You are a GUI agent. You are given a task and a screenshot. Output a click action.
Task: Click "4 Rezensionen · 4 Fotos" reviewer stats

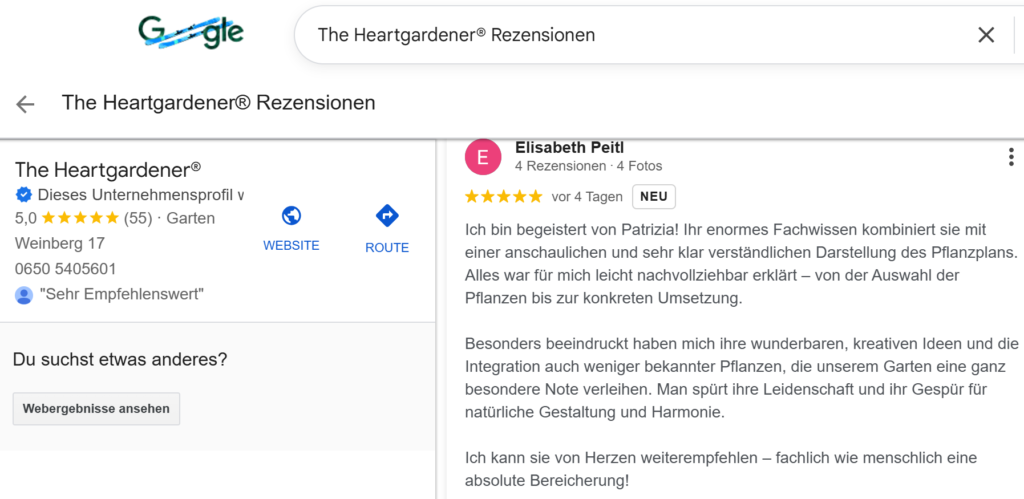pos(588,166)
